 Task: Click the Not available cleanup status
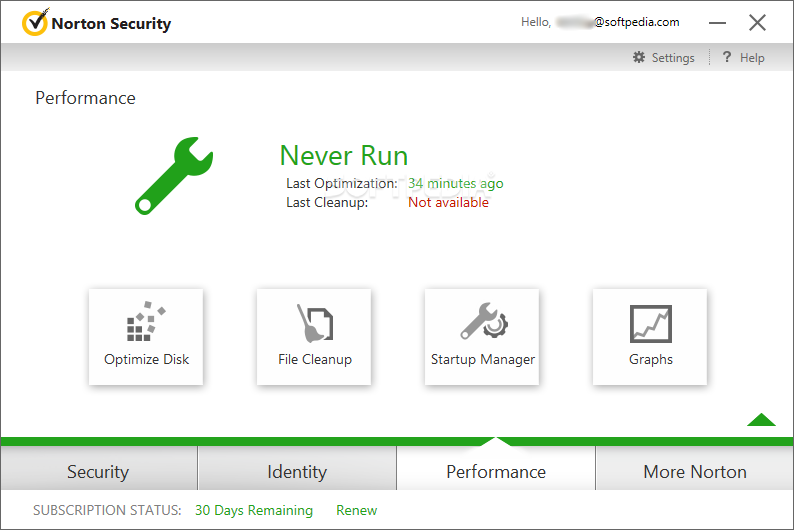point(449,202)
